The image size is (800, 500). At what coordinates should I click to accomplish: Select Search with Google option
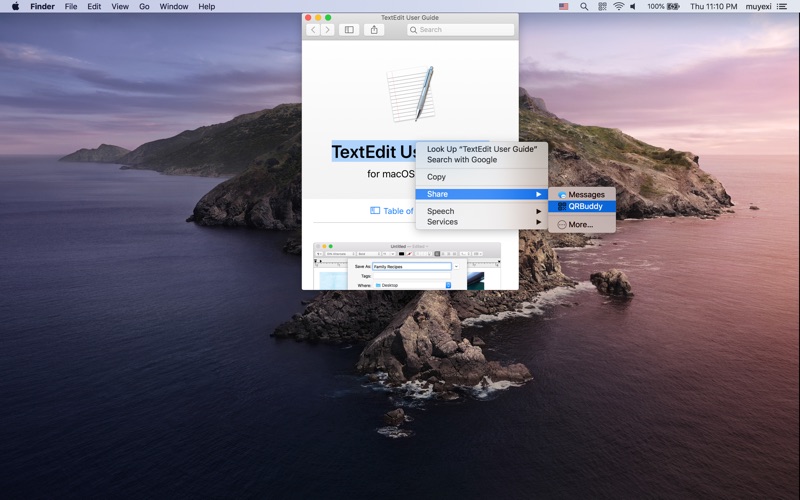coord(461,160)
